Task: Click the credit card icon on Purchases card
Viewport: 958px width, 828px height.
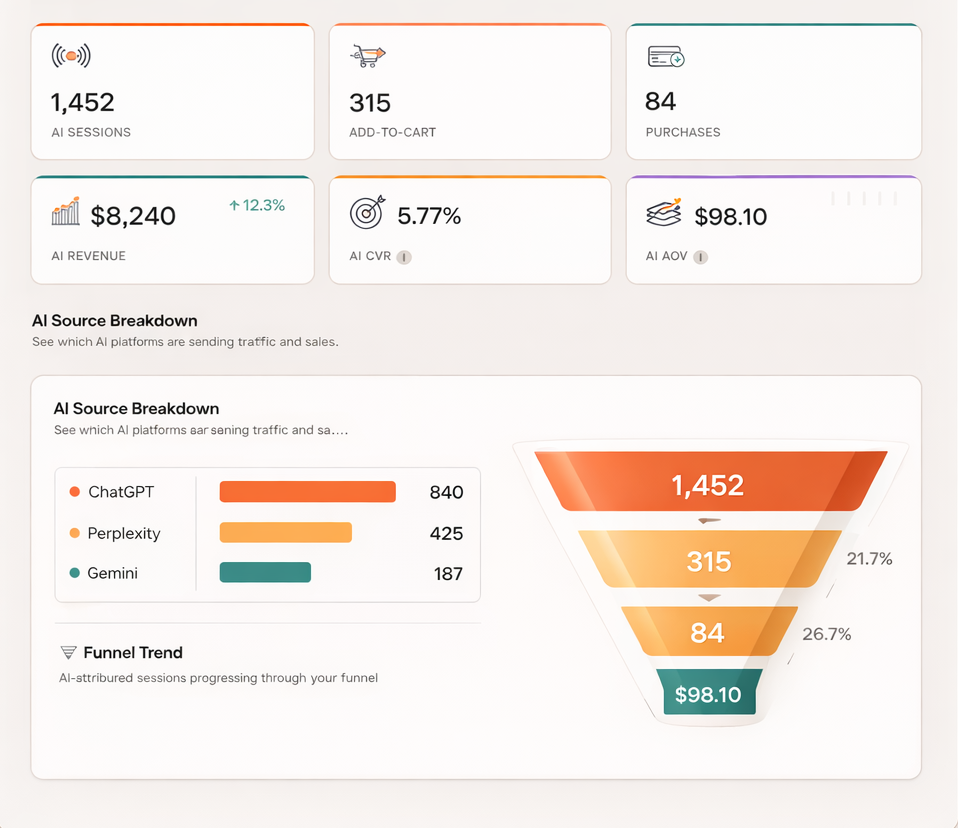Action: click(x=667, y=56)
